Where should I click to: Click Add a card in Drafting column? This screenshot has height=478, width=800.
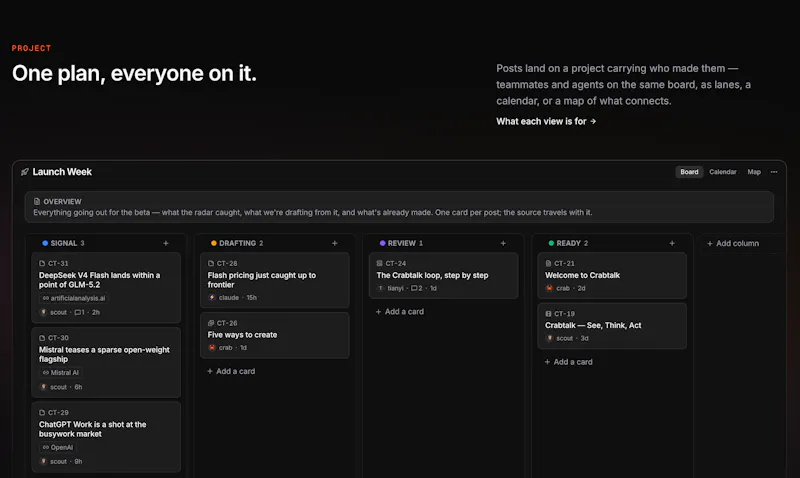pos(231,371)
